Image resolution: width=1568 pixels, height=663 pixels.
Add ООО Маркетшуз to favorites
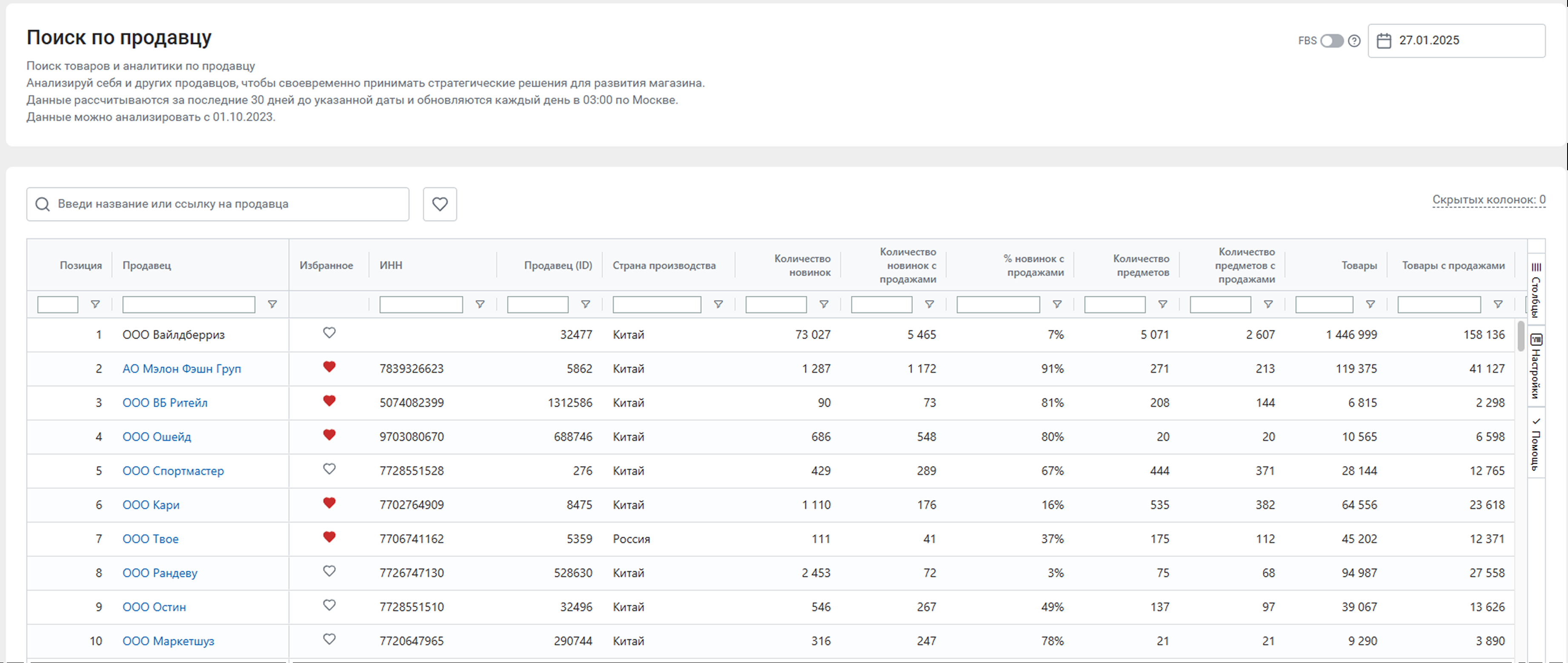(329, 640)
